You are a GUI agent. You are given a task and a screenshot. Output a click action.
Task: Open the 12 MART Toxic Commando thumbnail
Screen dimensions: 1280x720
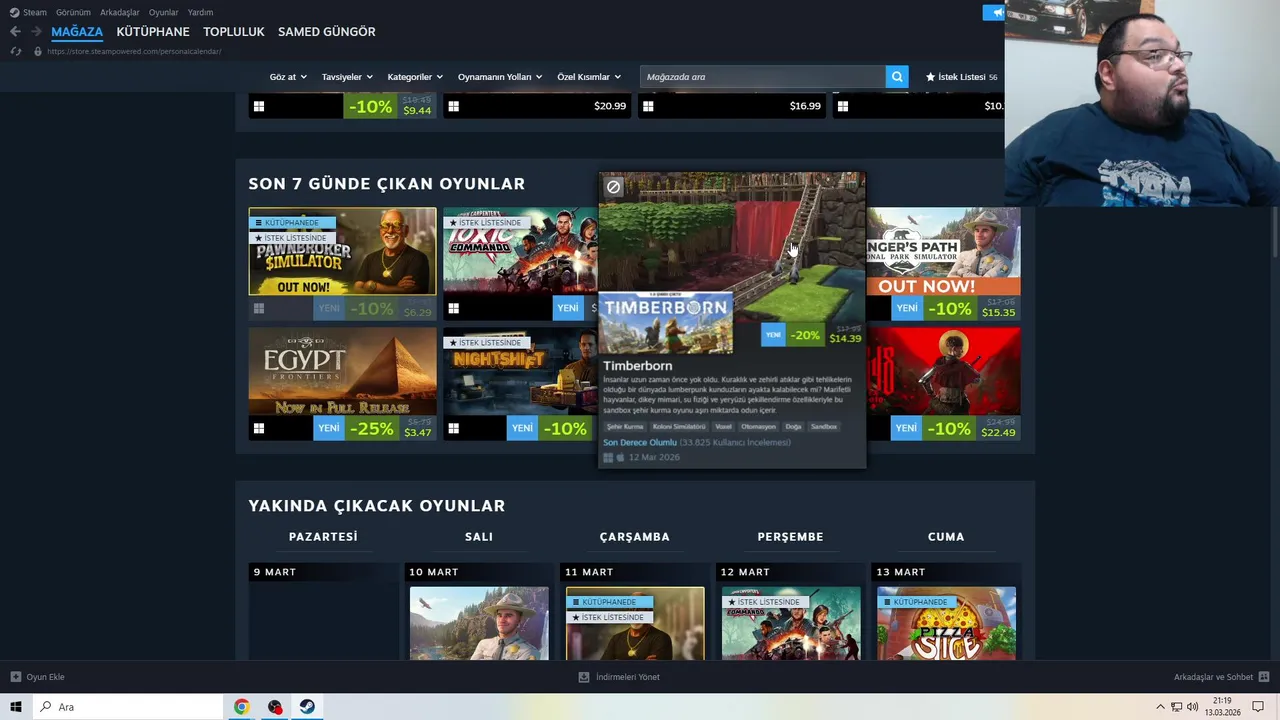click(791, 624)
